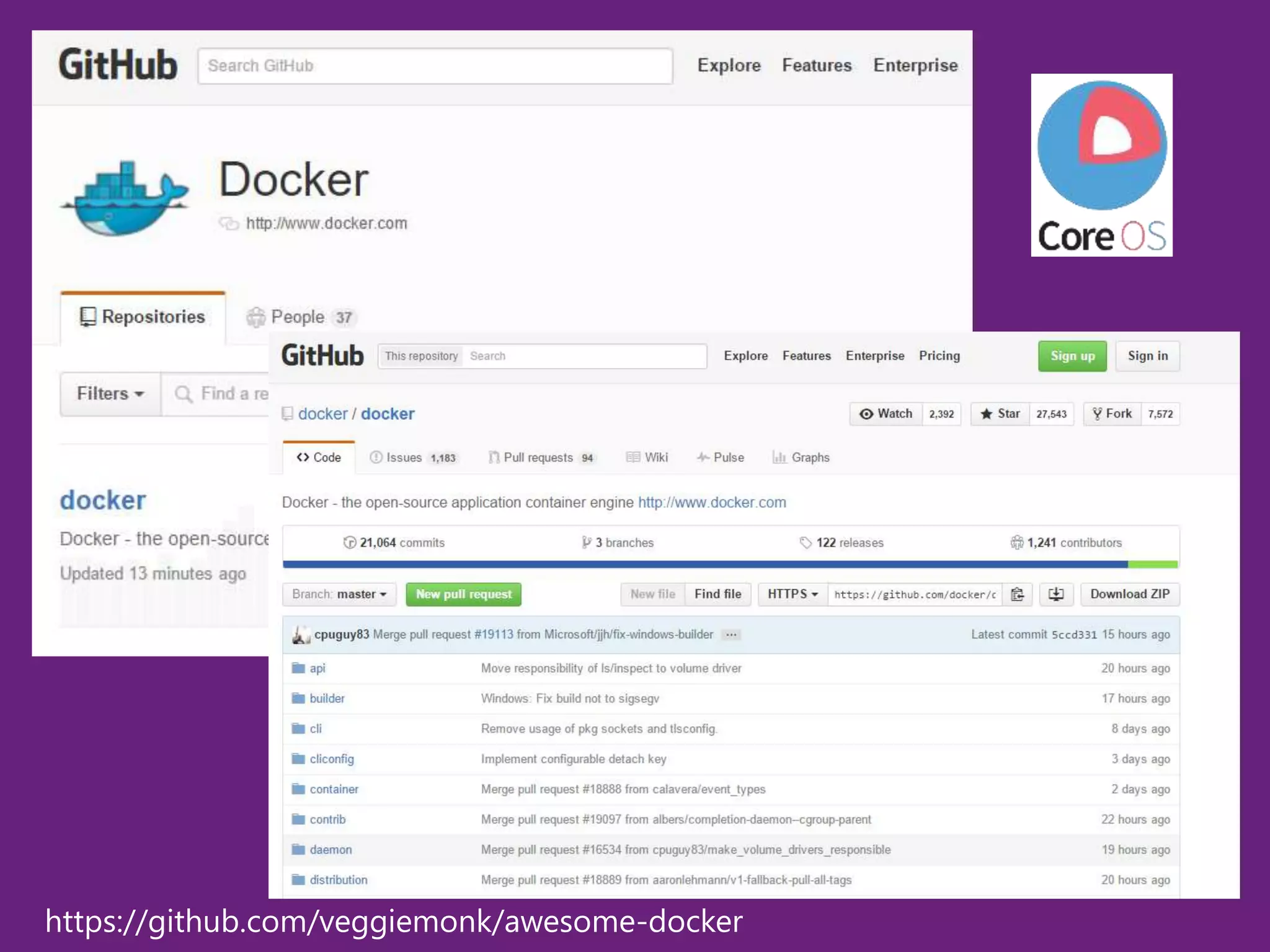The image size is (1270, 952).
Task: Open latest commit 5ccd331
Action: coord(1074,635)
